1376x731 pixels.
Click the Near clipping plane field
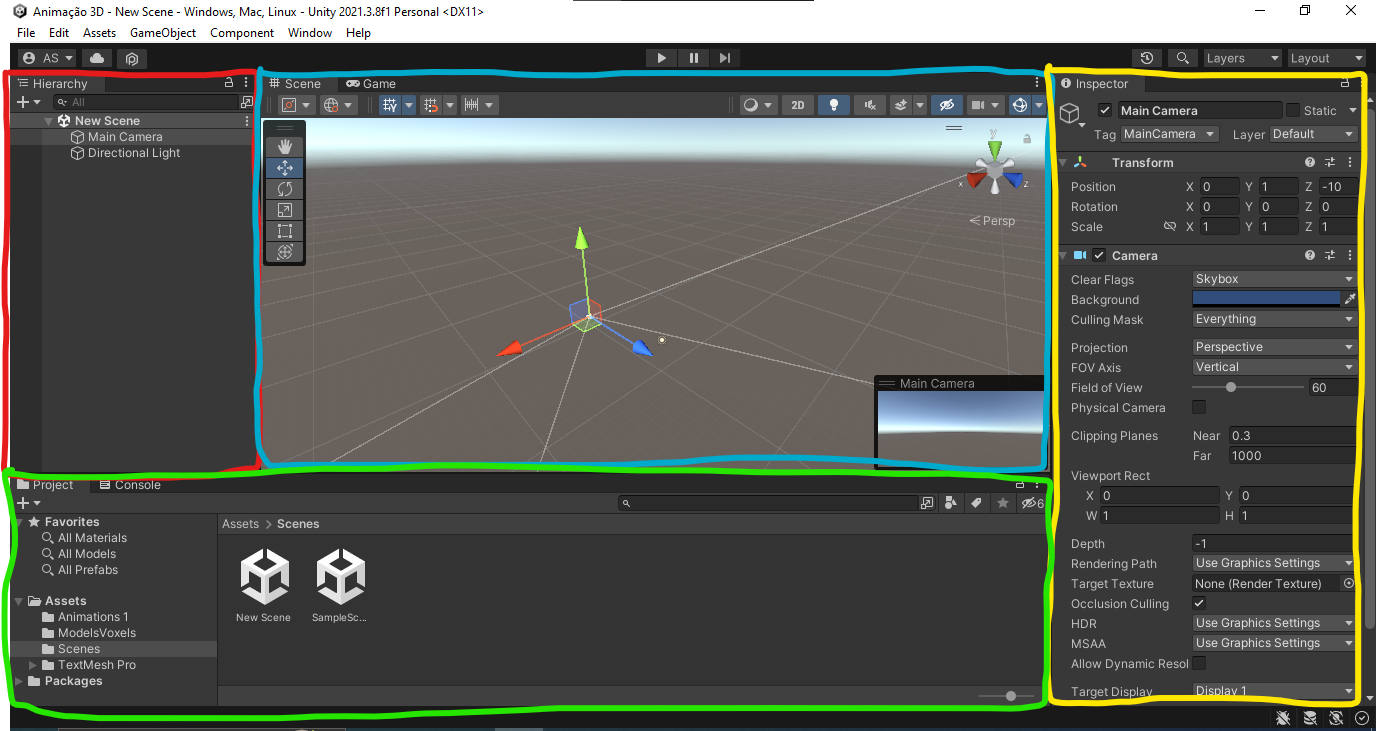click(1293, 435)
